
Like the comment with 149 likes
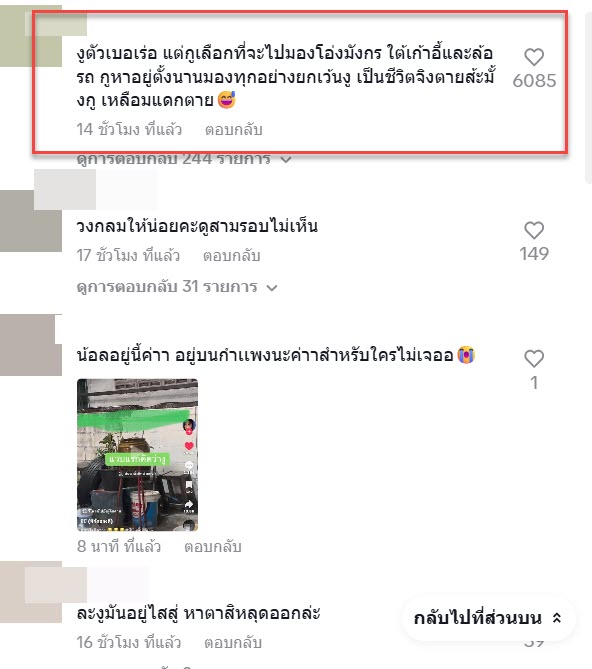pyautogui.click(x=534, y=230)
